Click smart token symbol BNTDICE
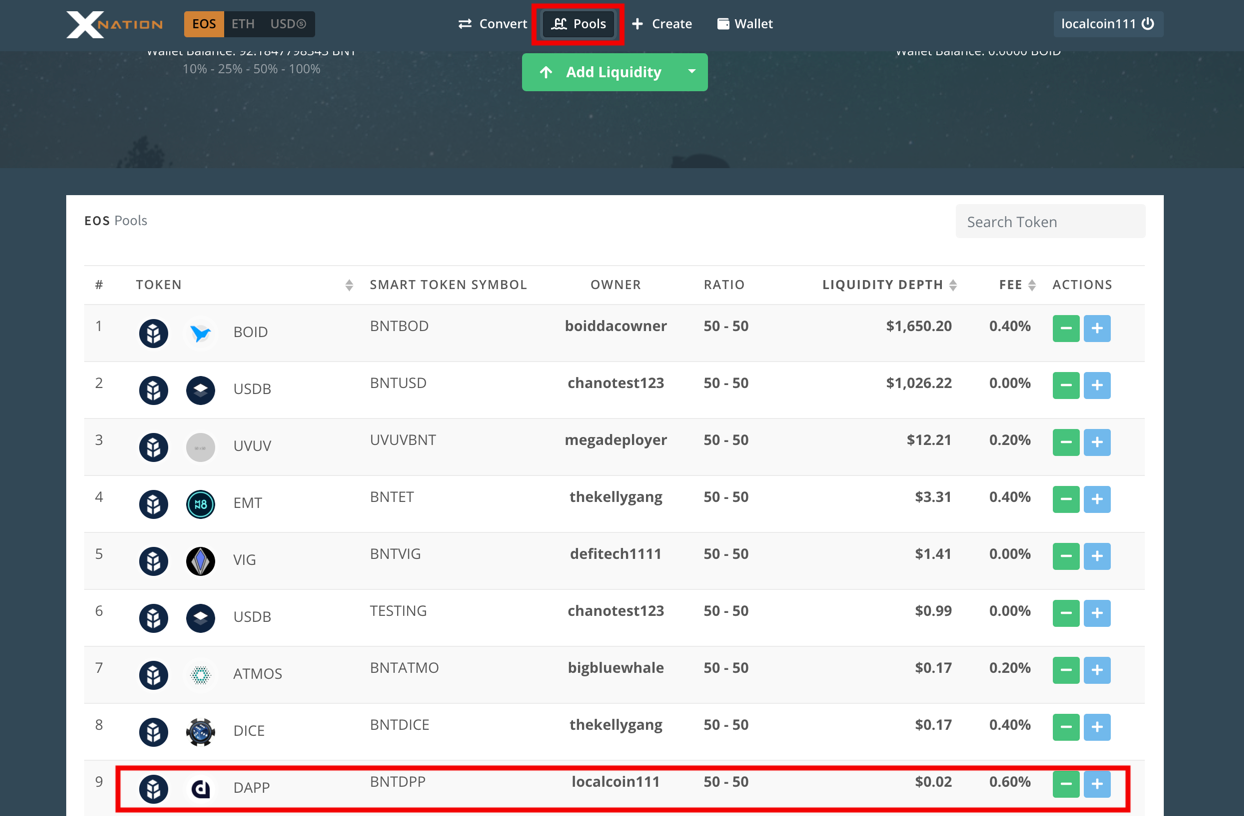 coord(400,725)
